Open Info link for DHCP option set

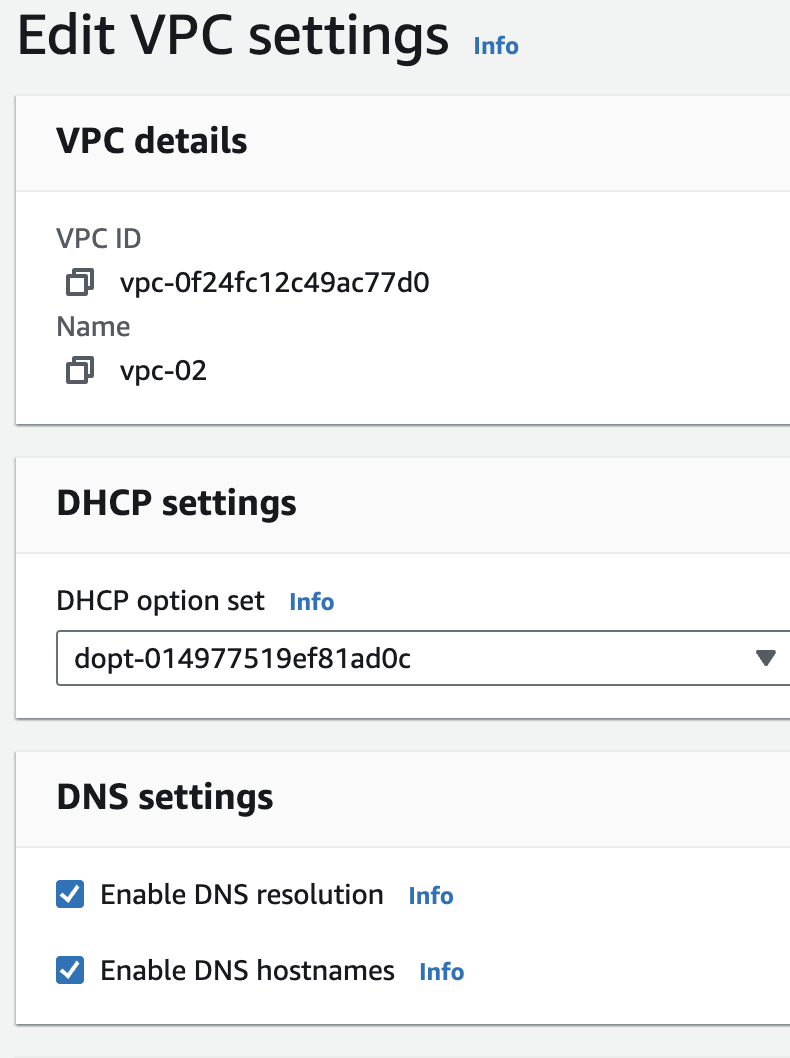(x=311, y=602)
